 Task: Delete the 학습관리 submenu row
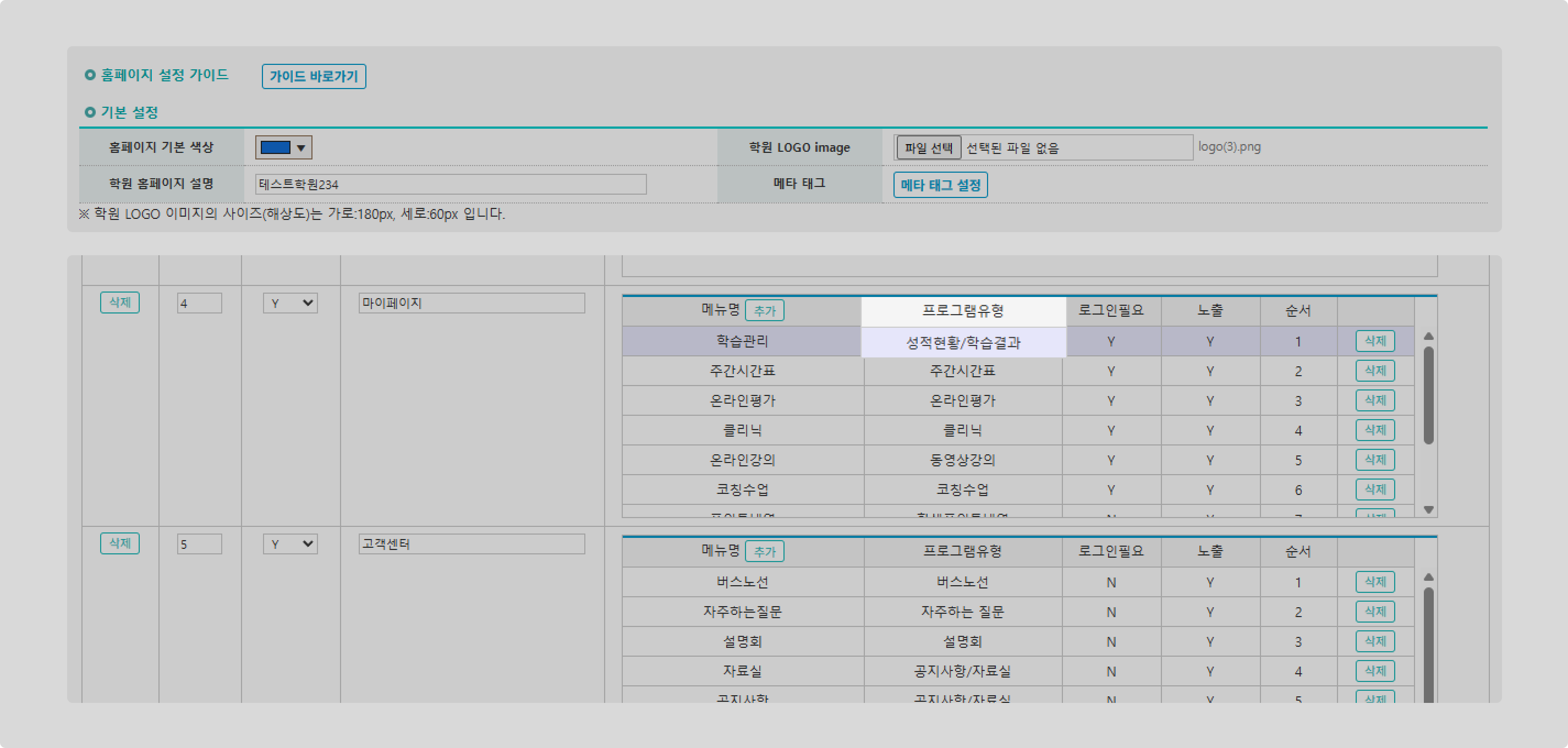1374,341
